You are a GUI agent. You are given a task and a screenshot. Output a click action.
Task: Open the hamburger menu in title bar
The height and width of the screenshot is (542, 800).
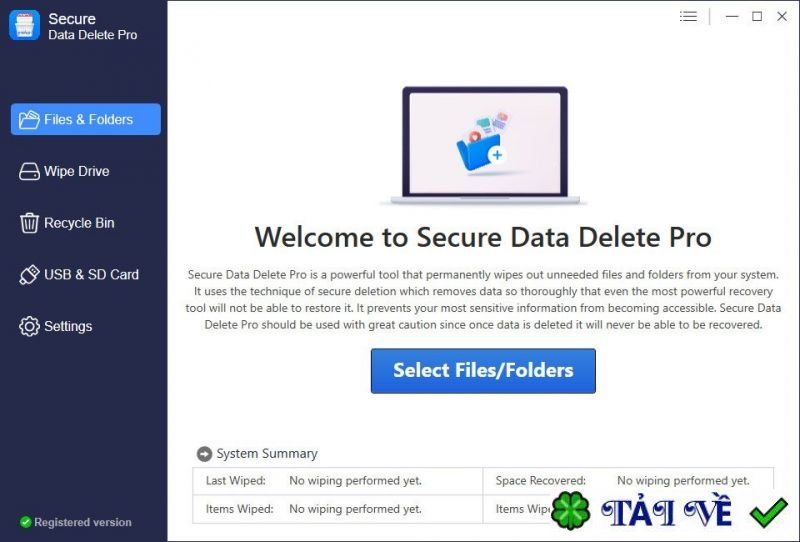[688, 16]
